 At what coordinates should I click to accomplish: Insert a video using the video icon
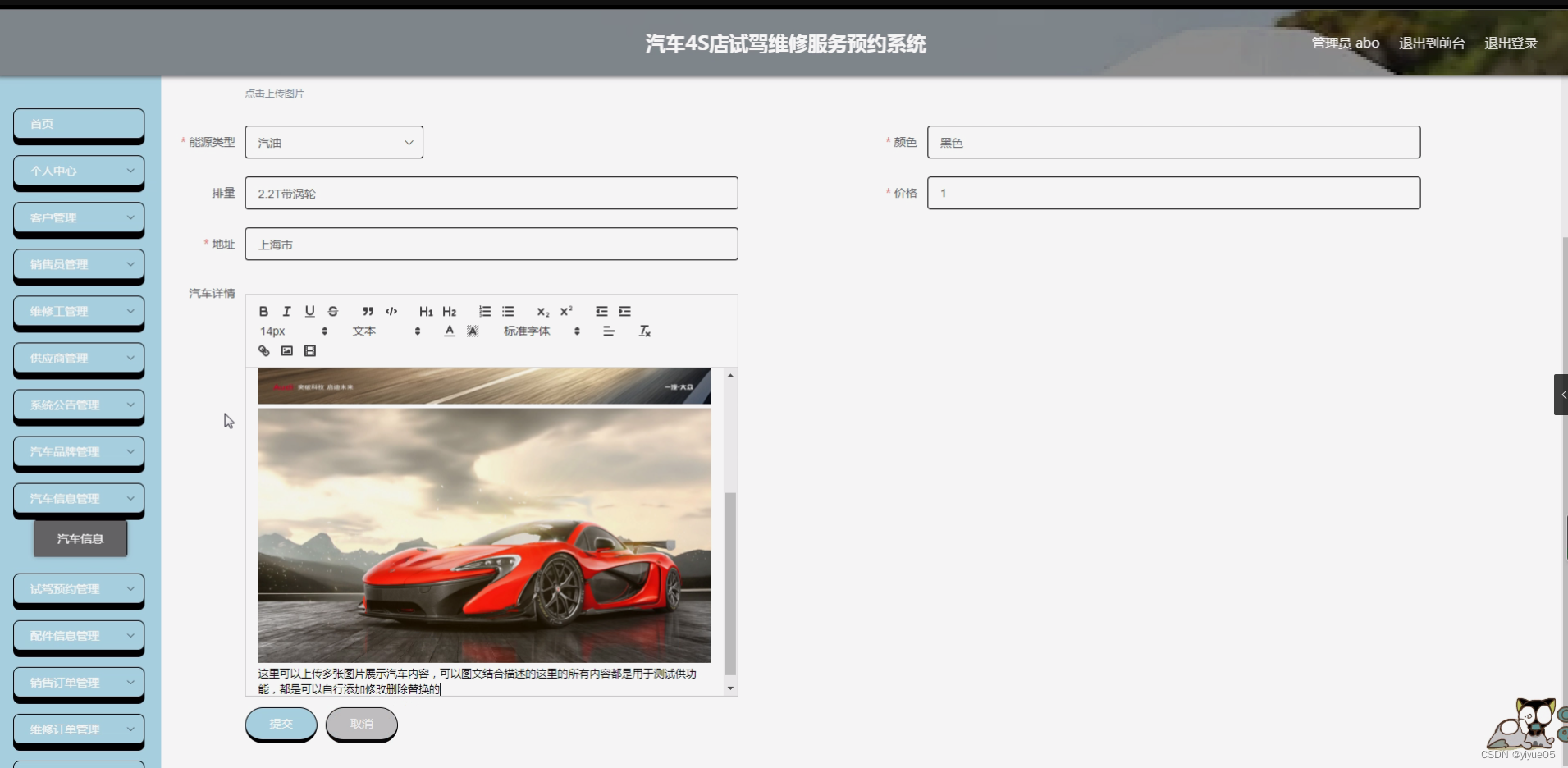[309, 350]
